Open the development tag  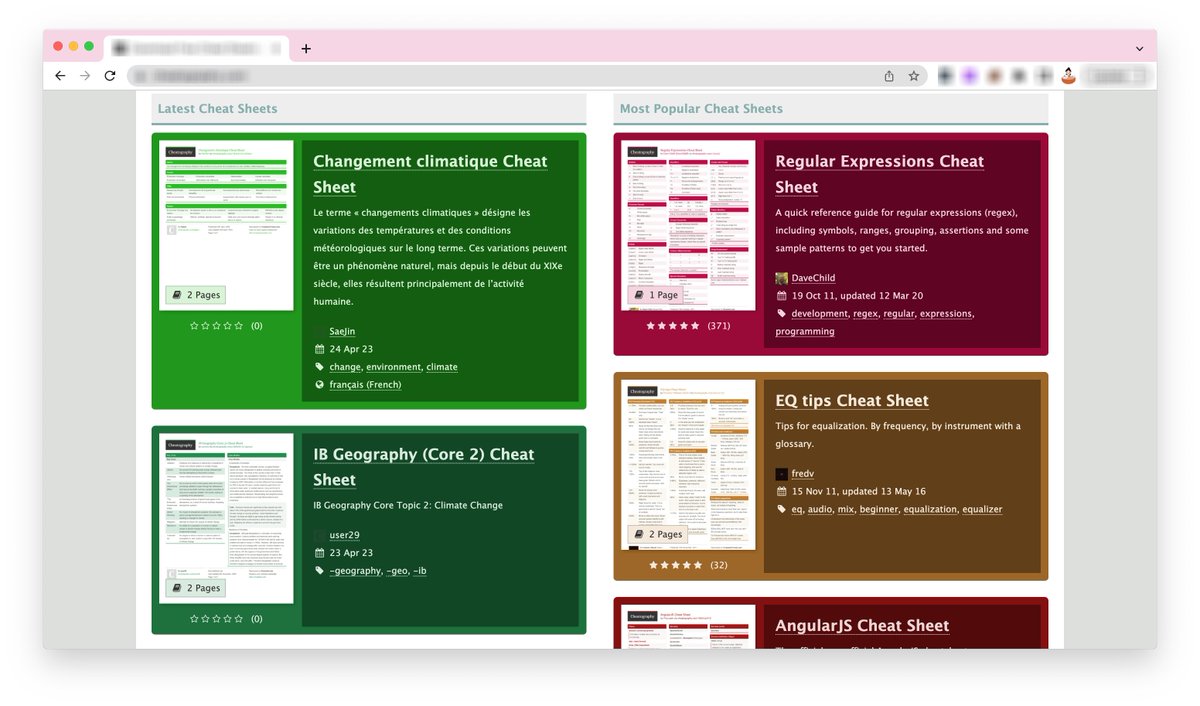tap(819, 314)
